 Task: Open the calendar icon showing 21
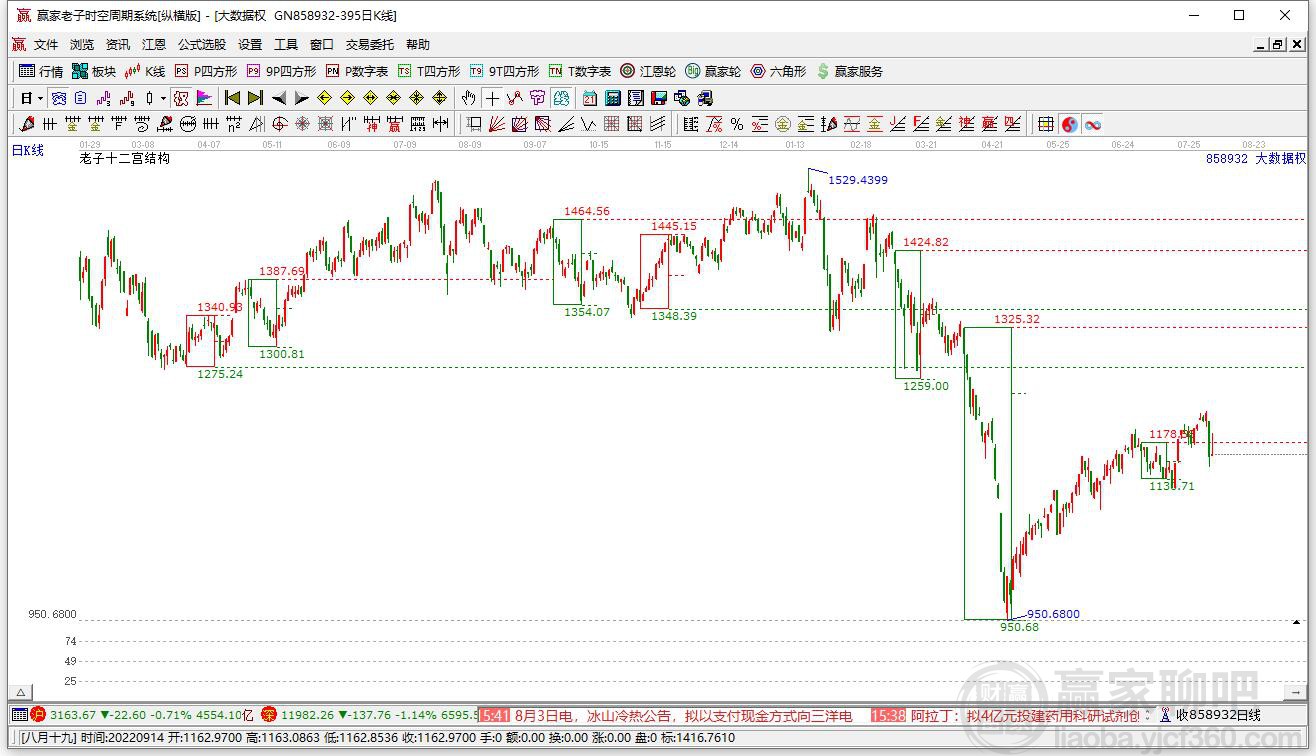(590, 98)
